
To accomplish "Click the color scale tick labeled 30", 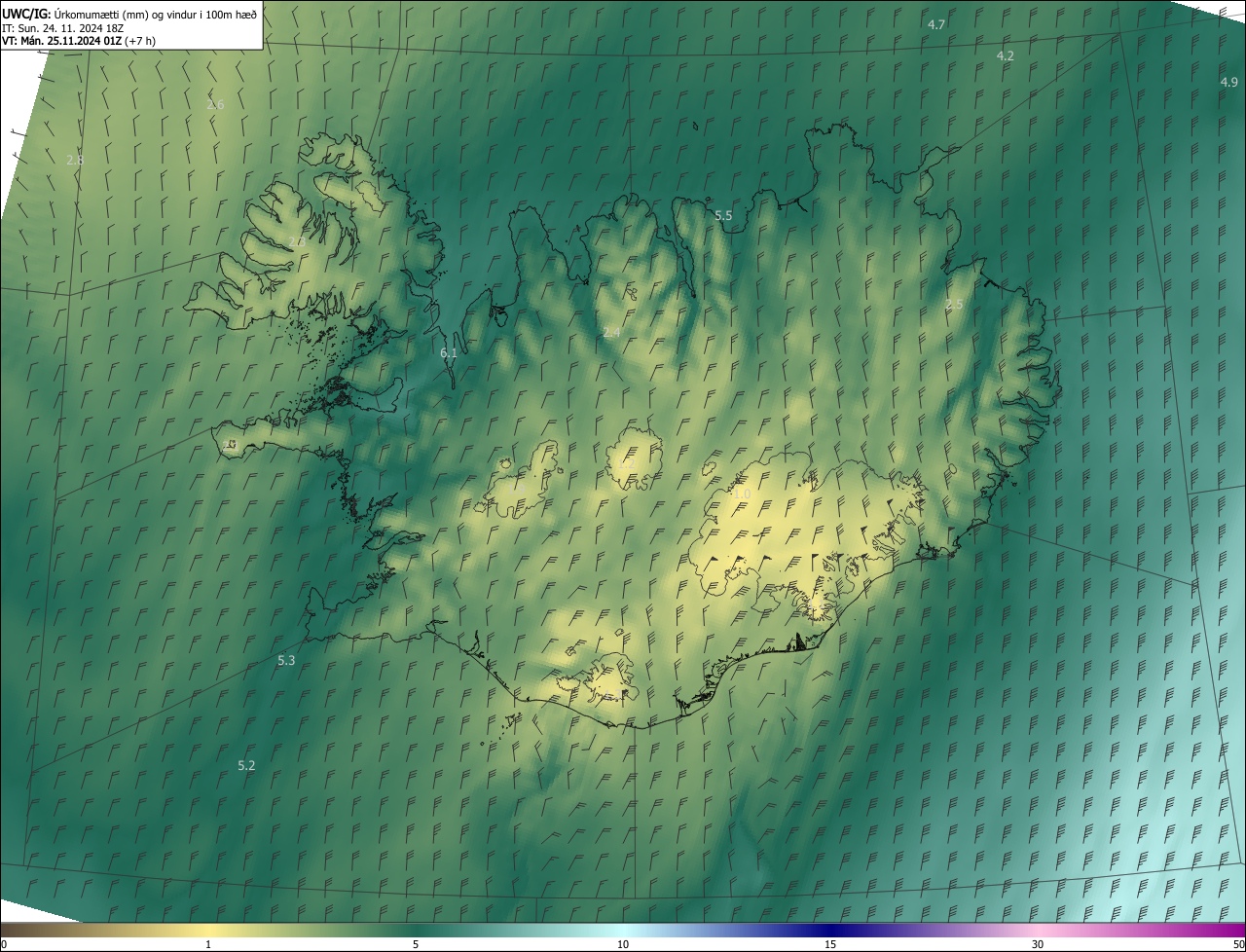I will tap(1038, 944).
